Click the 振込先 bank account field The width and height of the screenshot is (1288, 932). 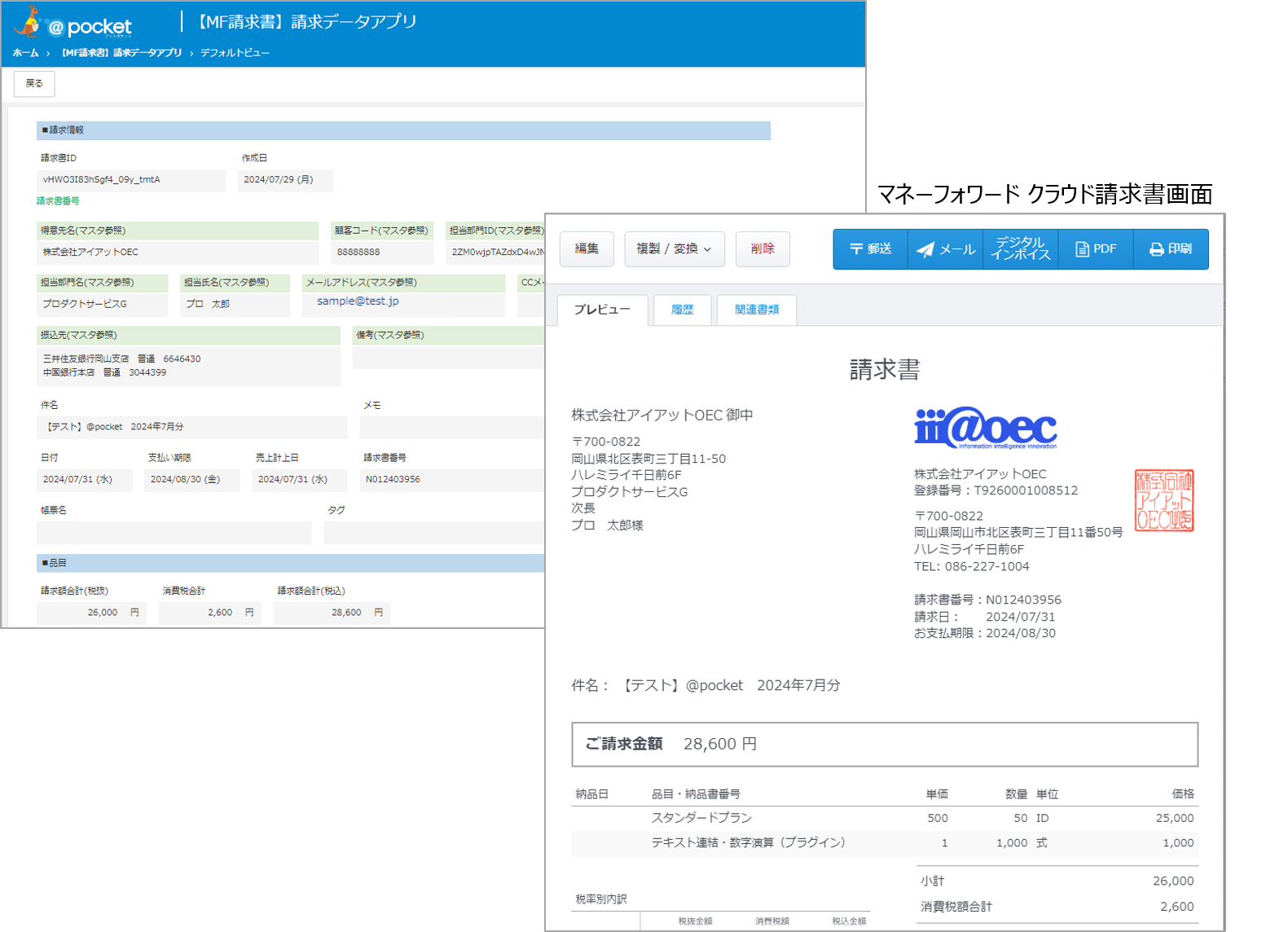click(188, 366)
